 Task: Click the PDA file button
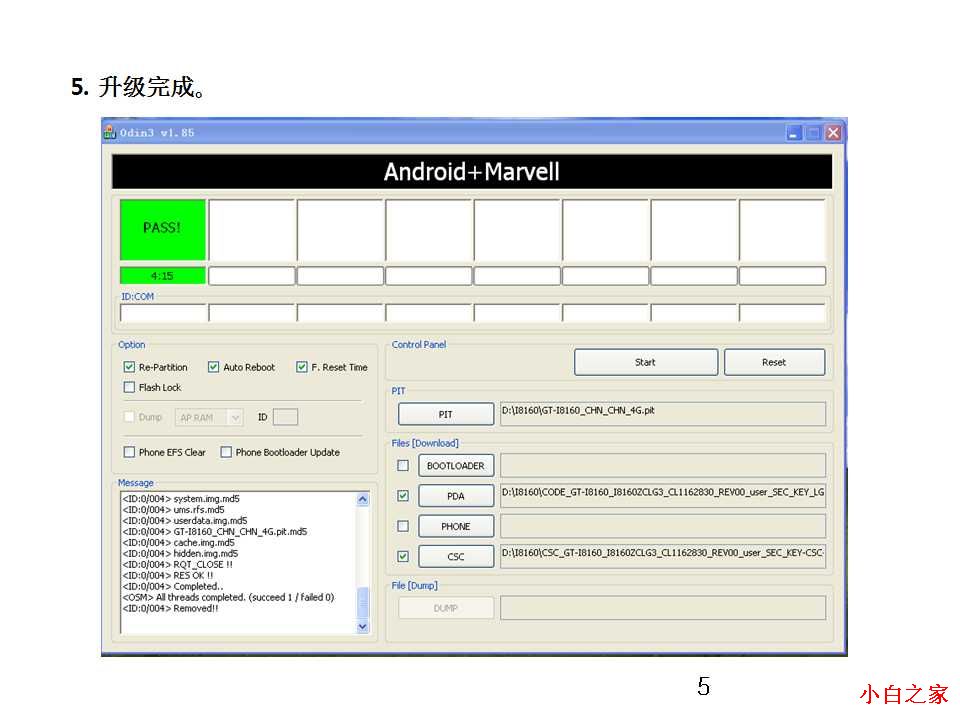tap(456, 495)
